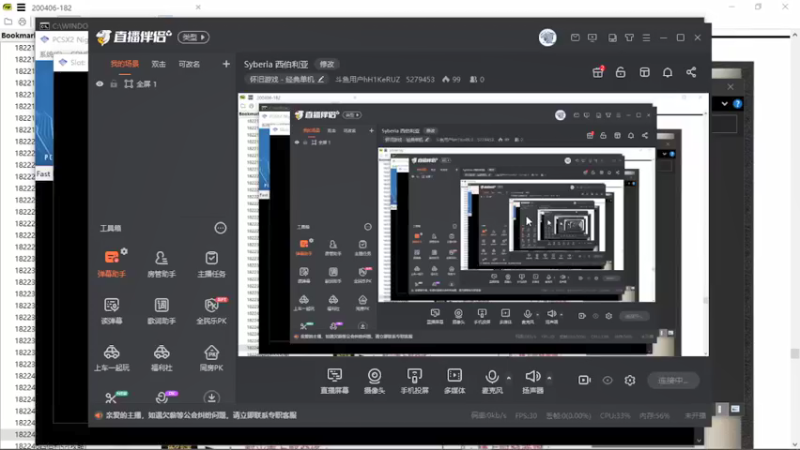Image resolution: width=800 pixels, height=450 pixels.
Task: Click the purple-badge tool icon beside scissors
Action: coord(164,397)
